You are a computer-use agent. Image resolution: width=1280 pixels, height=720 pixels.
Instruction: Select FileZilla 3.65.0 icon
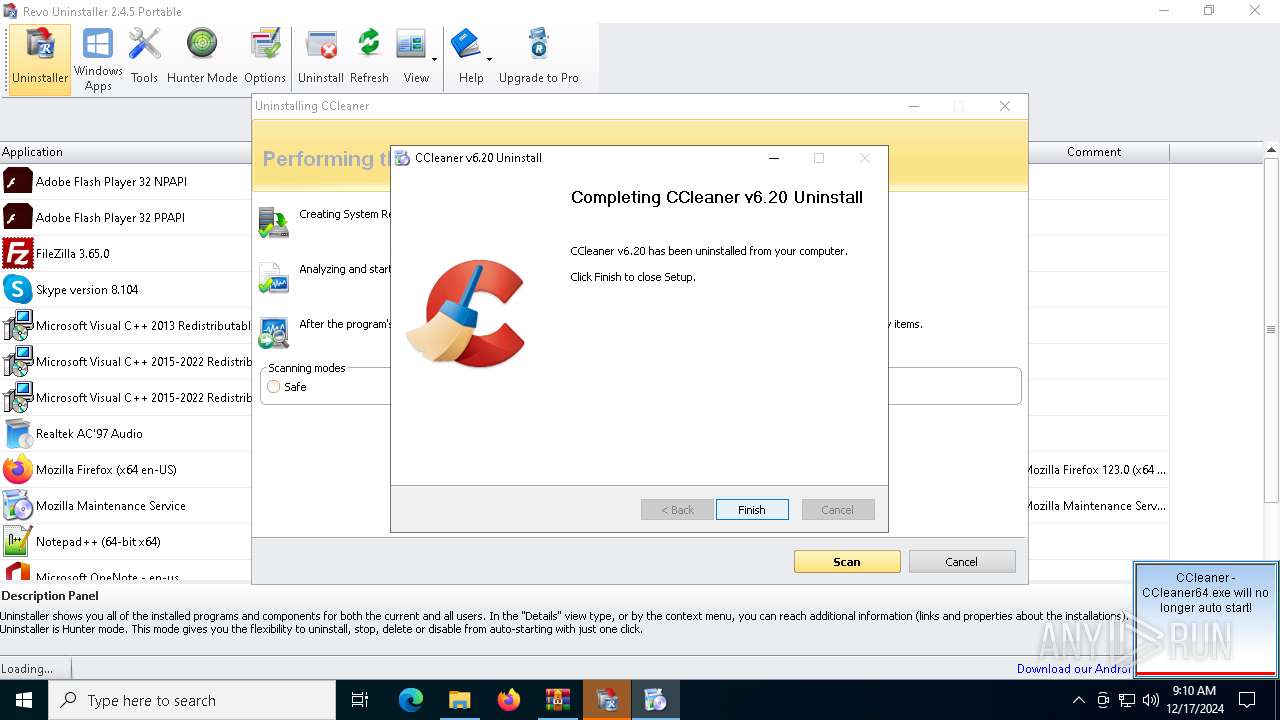tap(18, 253)
